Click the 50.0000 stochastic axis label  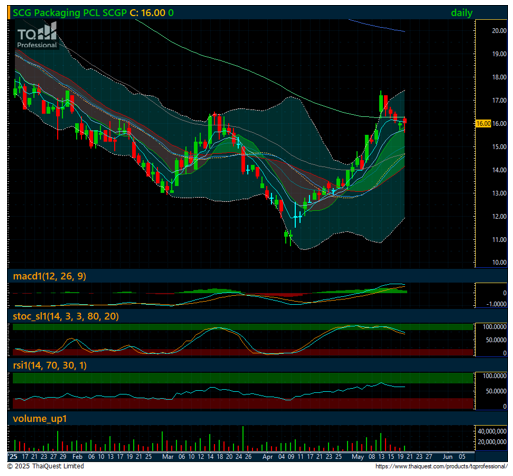pyautogui.click(x=497, y=340)
